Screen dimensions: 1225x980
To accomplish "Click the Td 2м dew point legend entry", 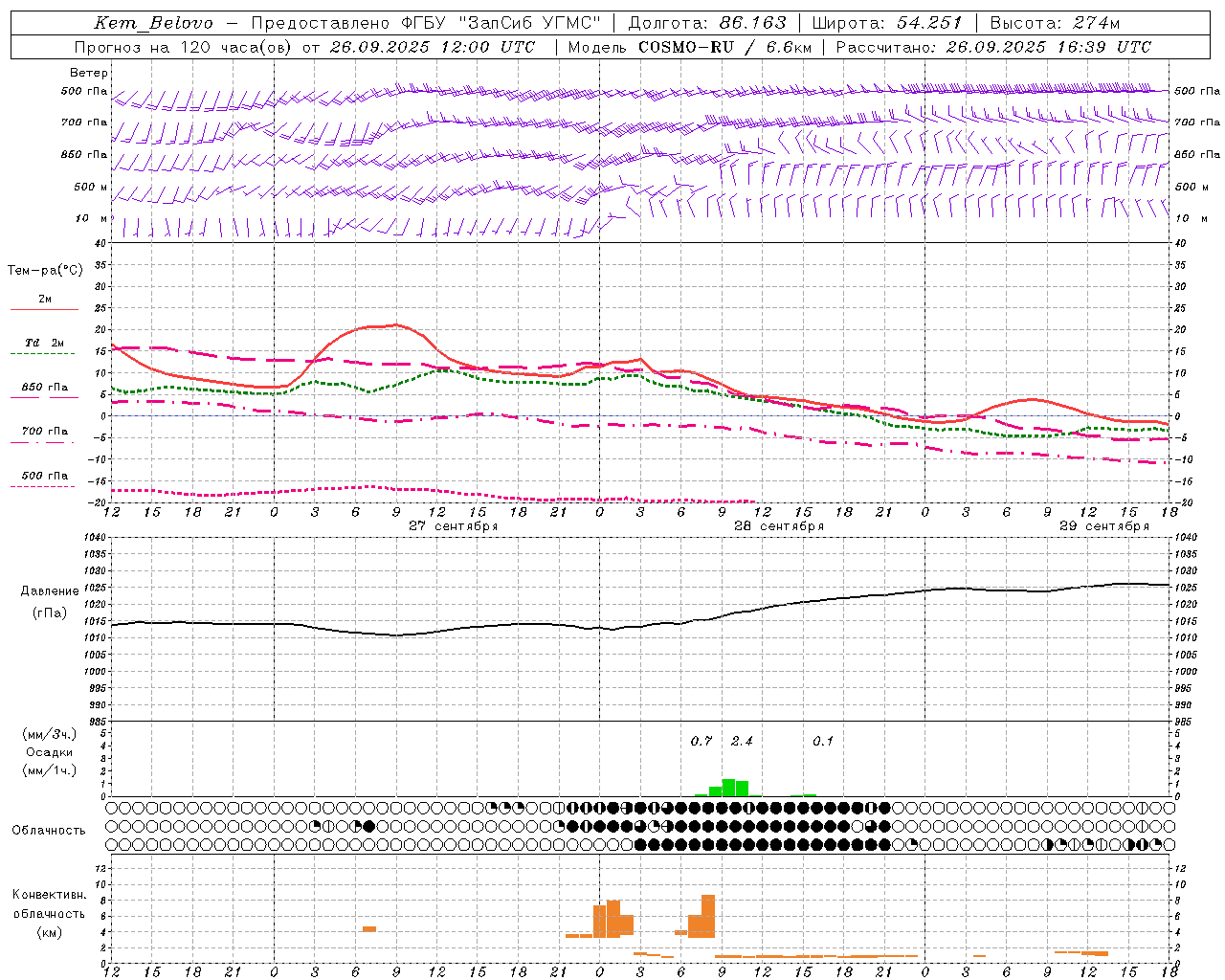I will pos(44,343).
